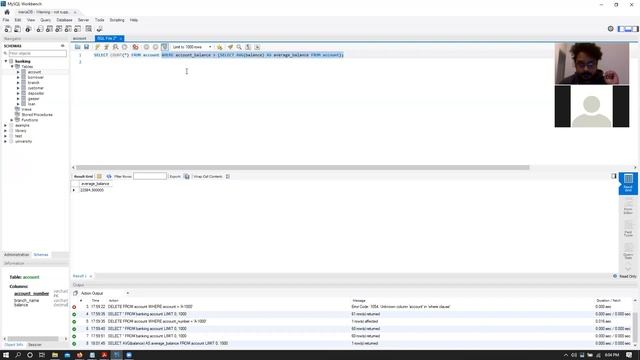Viewport: 640px width, 360px height.
Task: Search table data icon in main toolbar
Action: pos(89,29)
